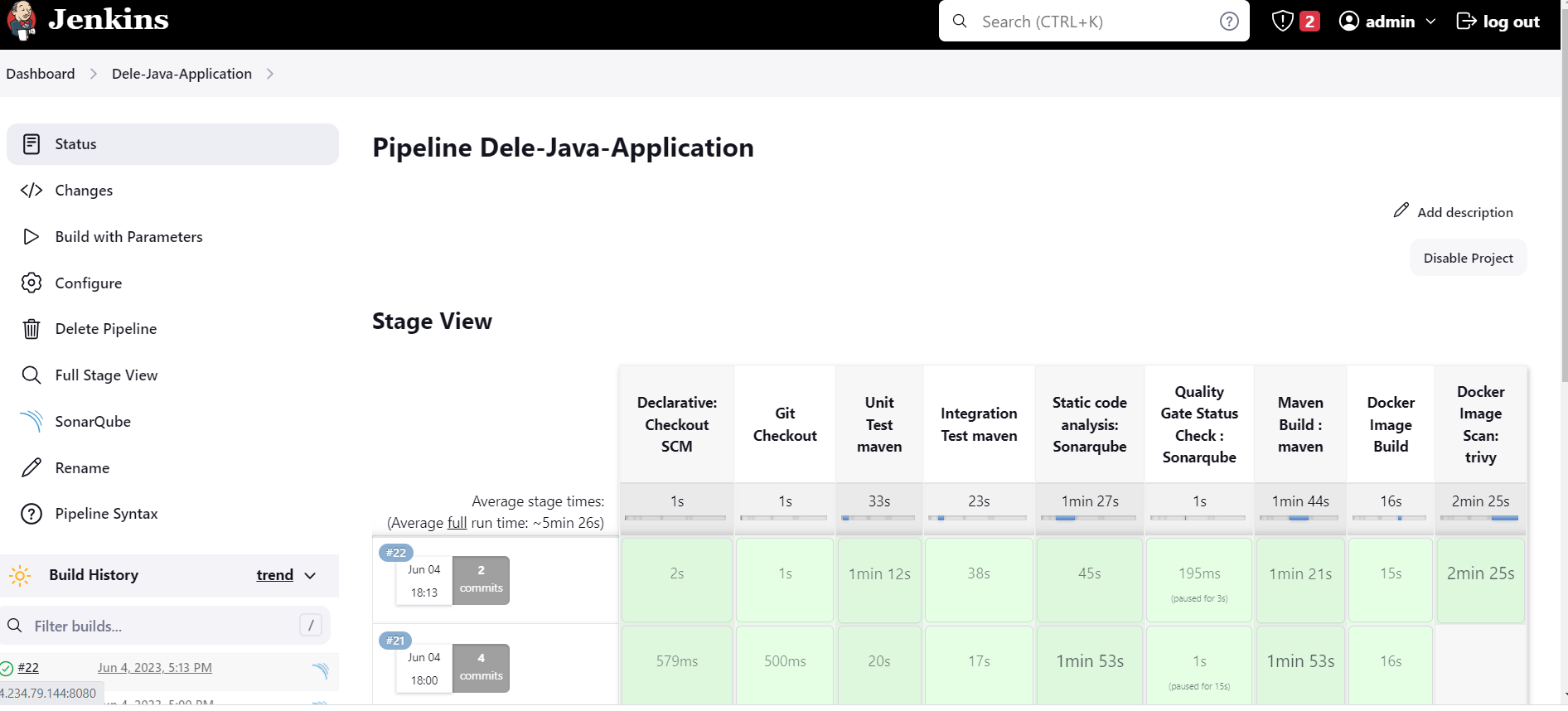Viewport: 1568px width, 711px height.
Task: Click the Changes code brackets icon
Action: pos(31,191)
